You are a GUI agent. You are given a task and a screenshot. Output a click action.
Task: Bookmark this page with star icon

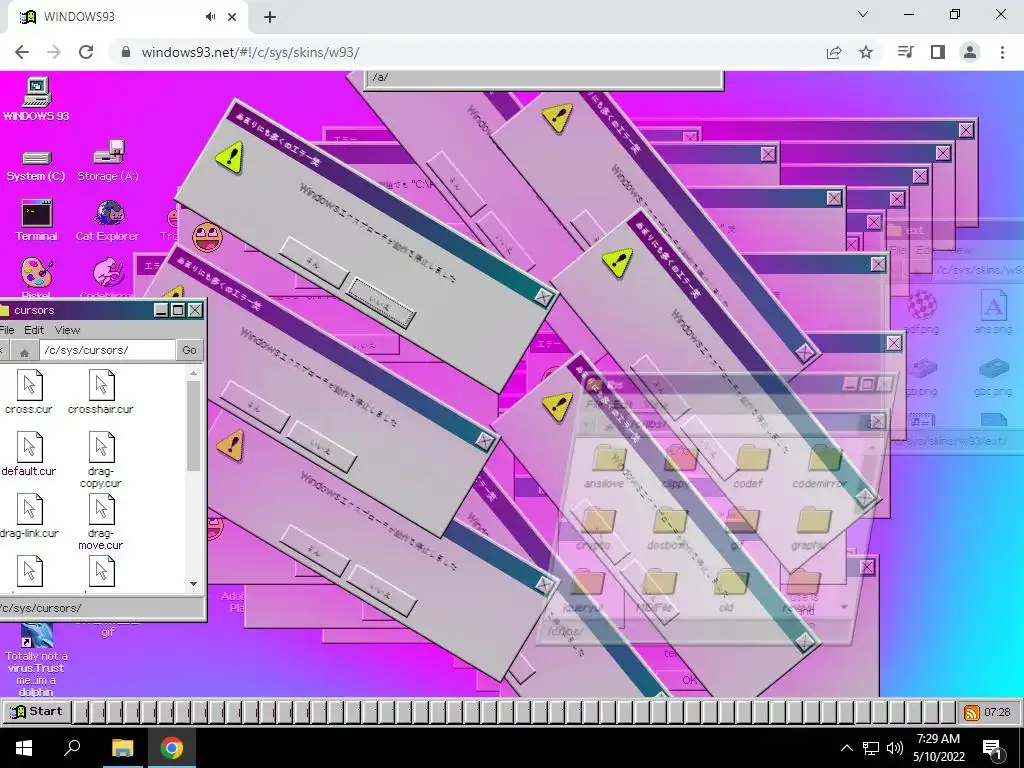[866, 52]
